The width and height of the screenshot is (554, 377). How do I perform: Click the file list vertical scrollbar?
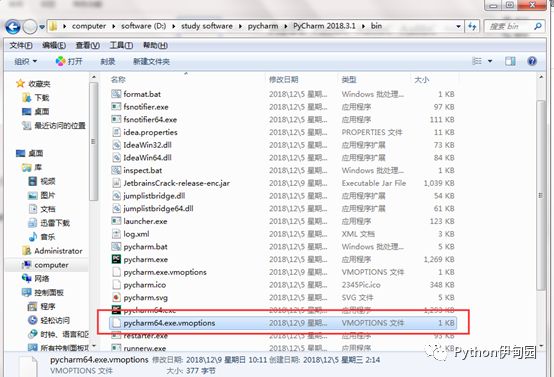(x=541, y=196)
